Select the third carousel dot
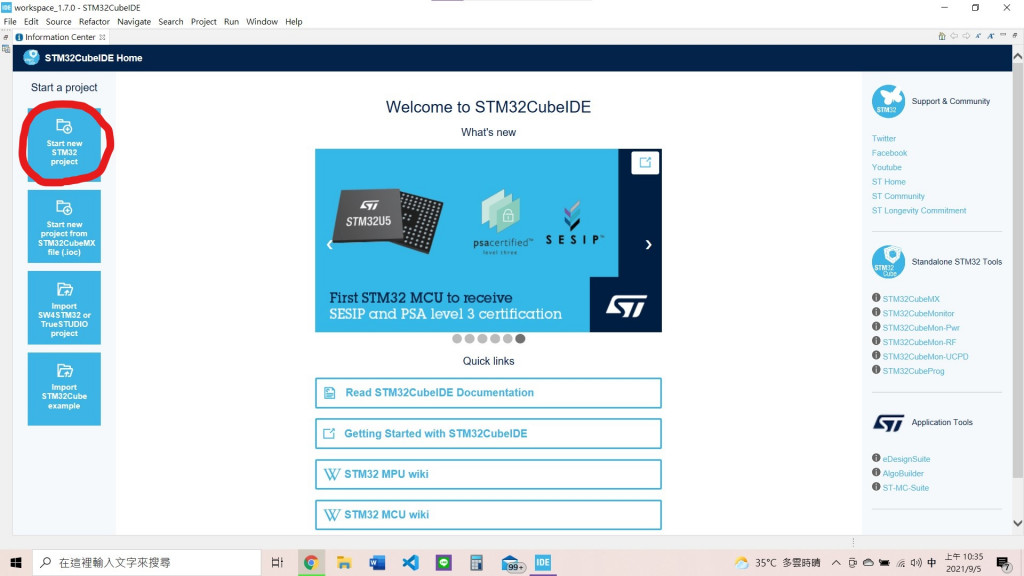 coord(482,338)
